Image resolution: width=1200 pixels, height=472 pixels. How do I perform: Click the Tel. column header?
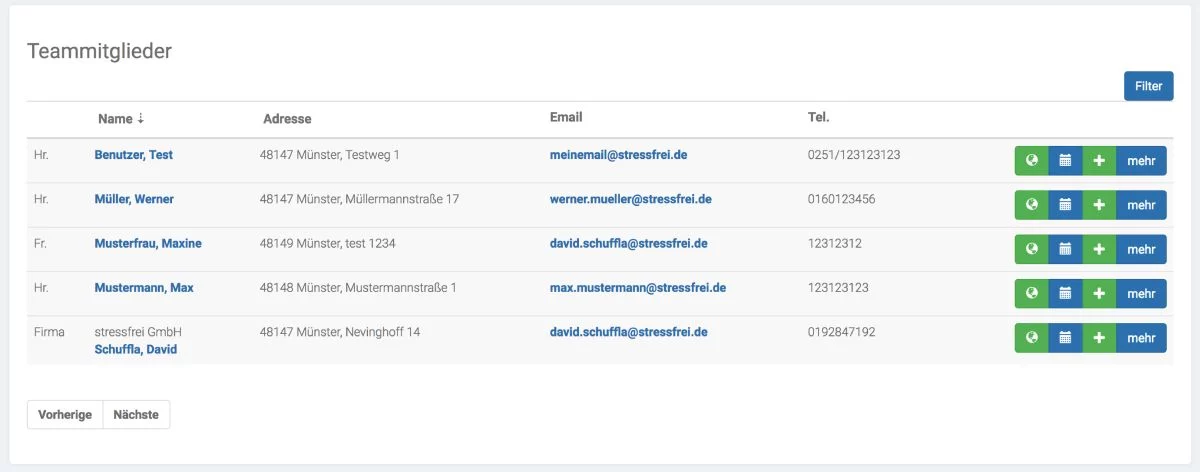(x=818, y=117)
